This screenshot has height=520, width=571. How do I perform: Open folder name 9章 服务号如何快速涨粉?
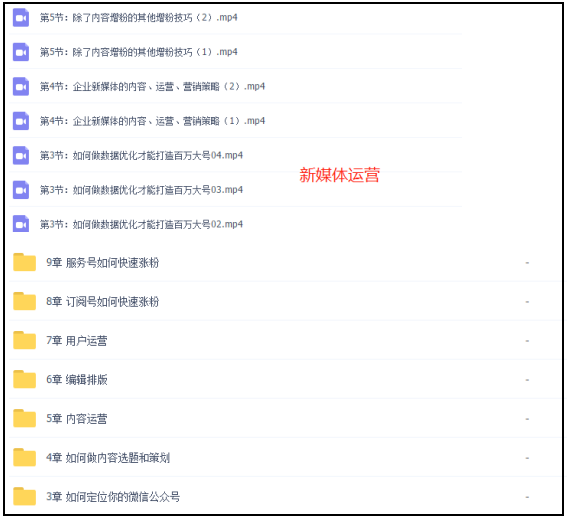click(103, 263)
